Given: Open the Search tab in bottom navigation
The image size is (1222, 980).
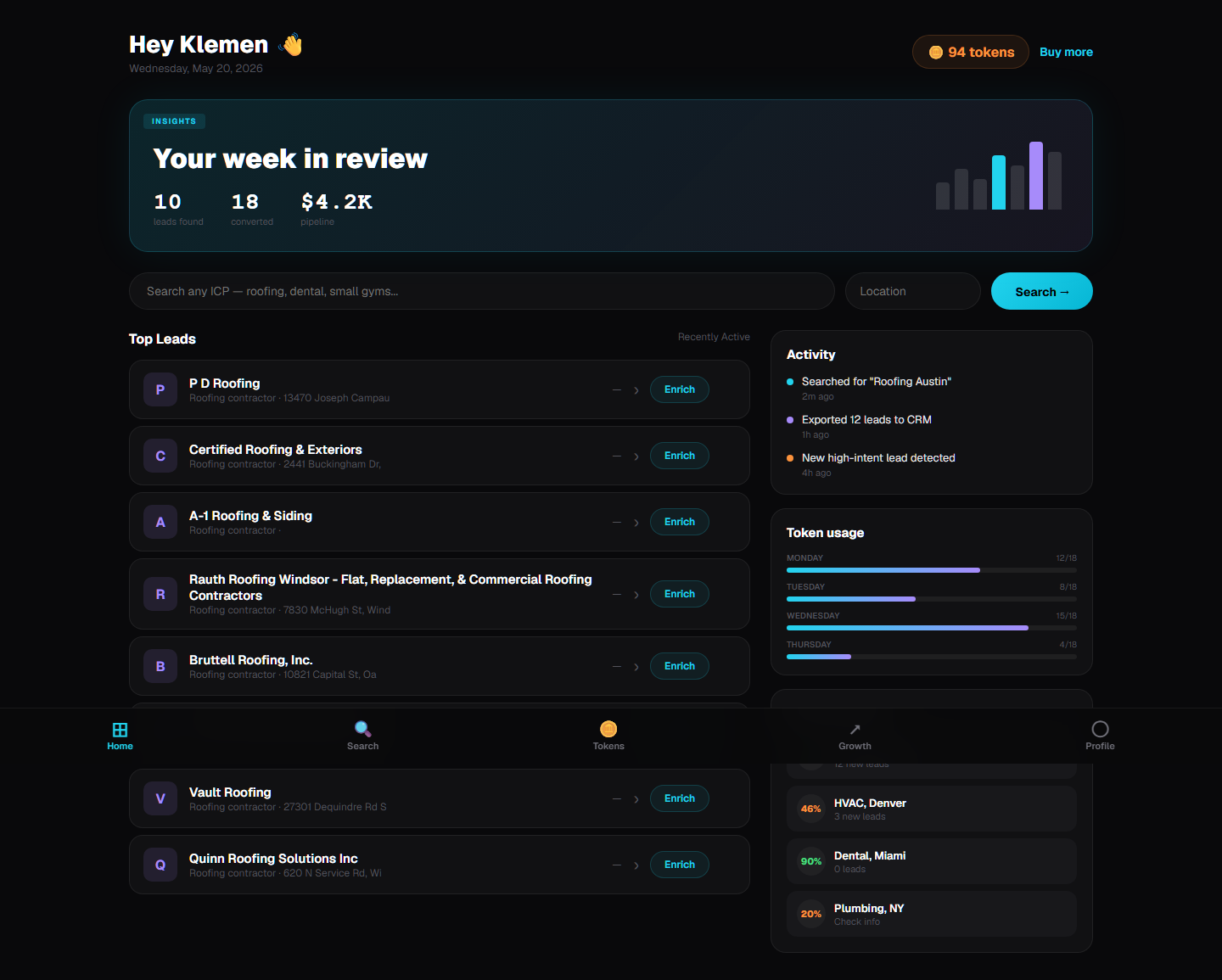Looking at the screenshot, I should click(x=362, y=736).
